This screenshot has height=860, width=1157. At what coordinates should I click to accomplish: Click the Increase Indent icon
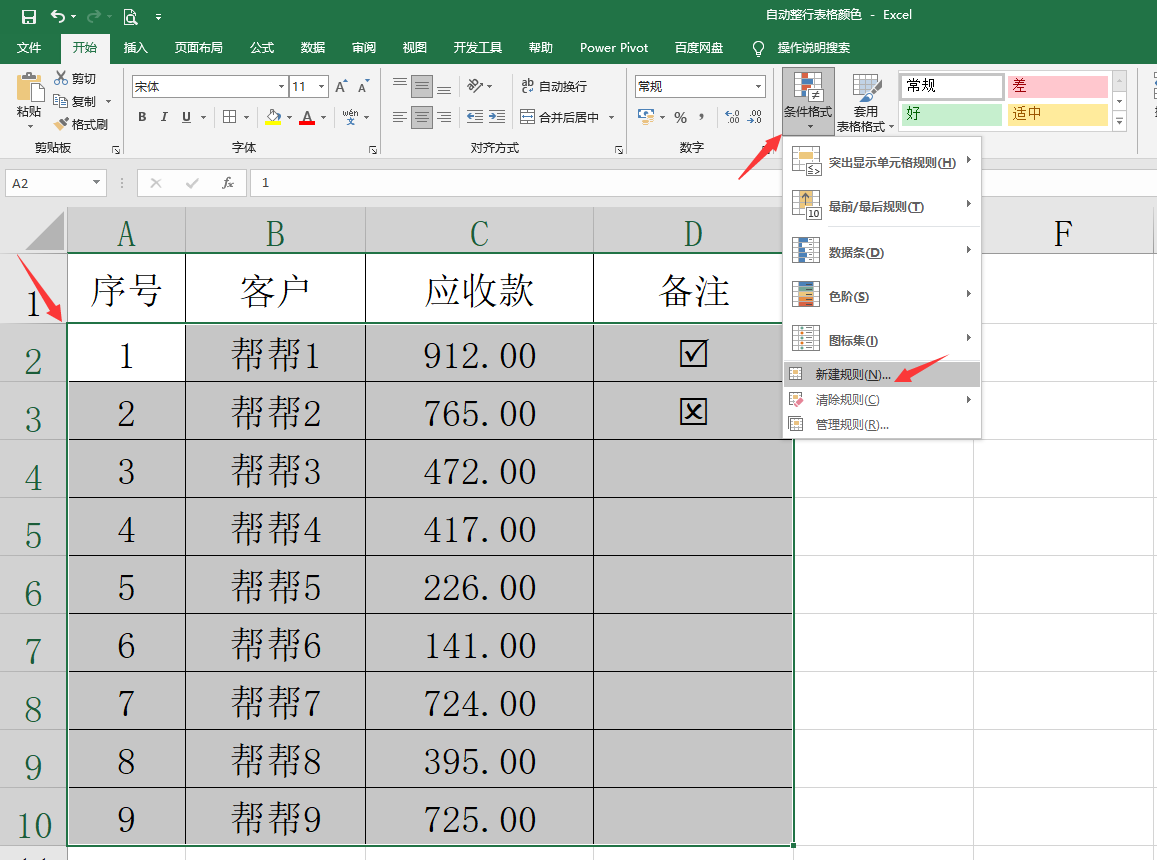point(497,117)
